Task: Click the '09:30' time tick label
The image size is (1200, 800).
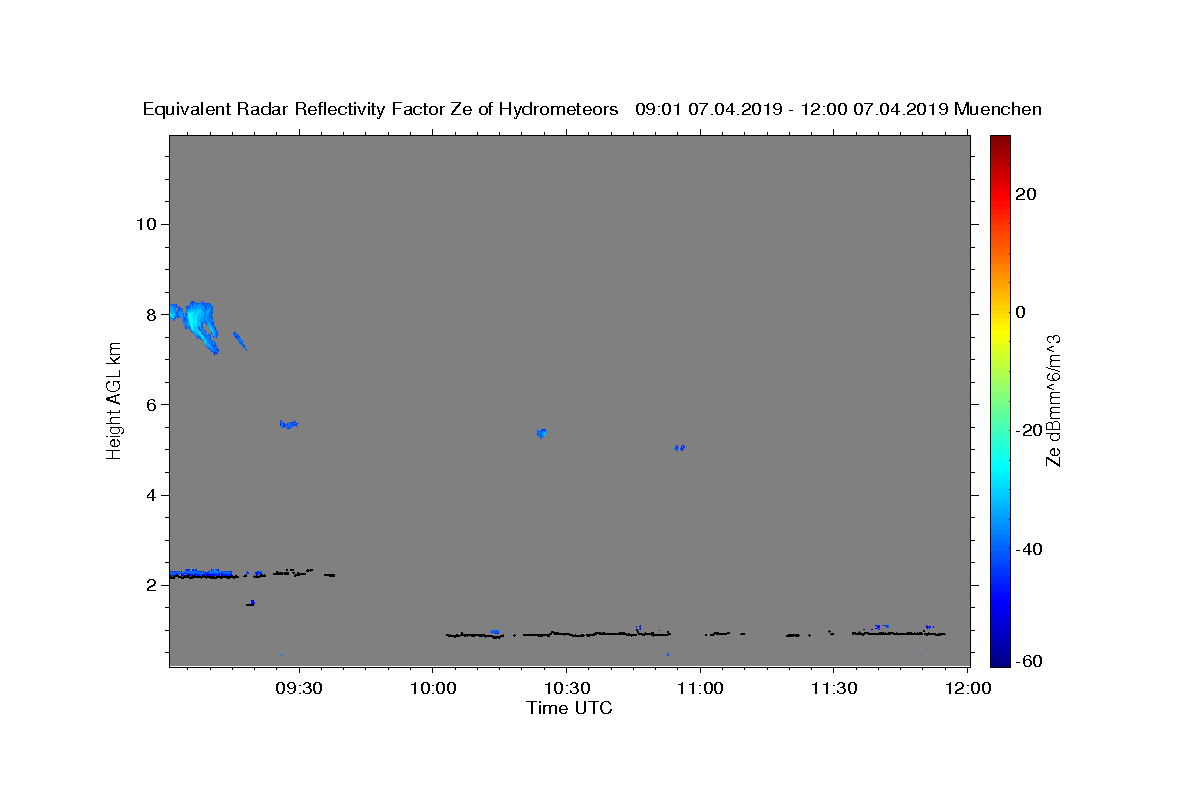Action: click(298, 688)
